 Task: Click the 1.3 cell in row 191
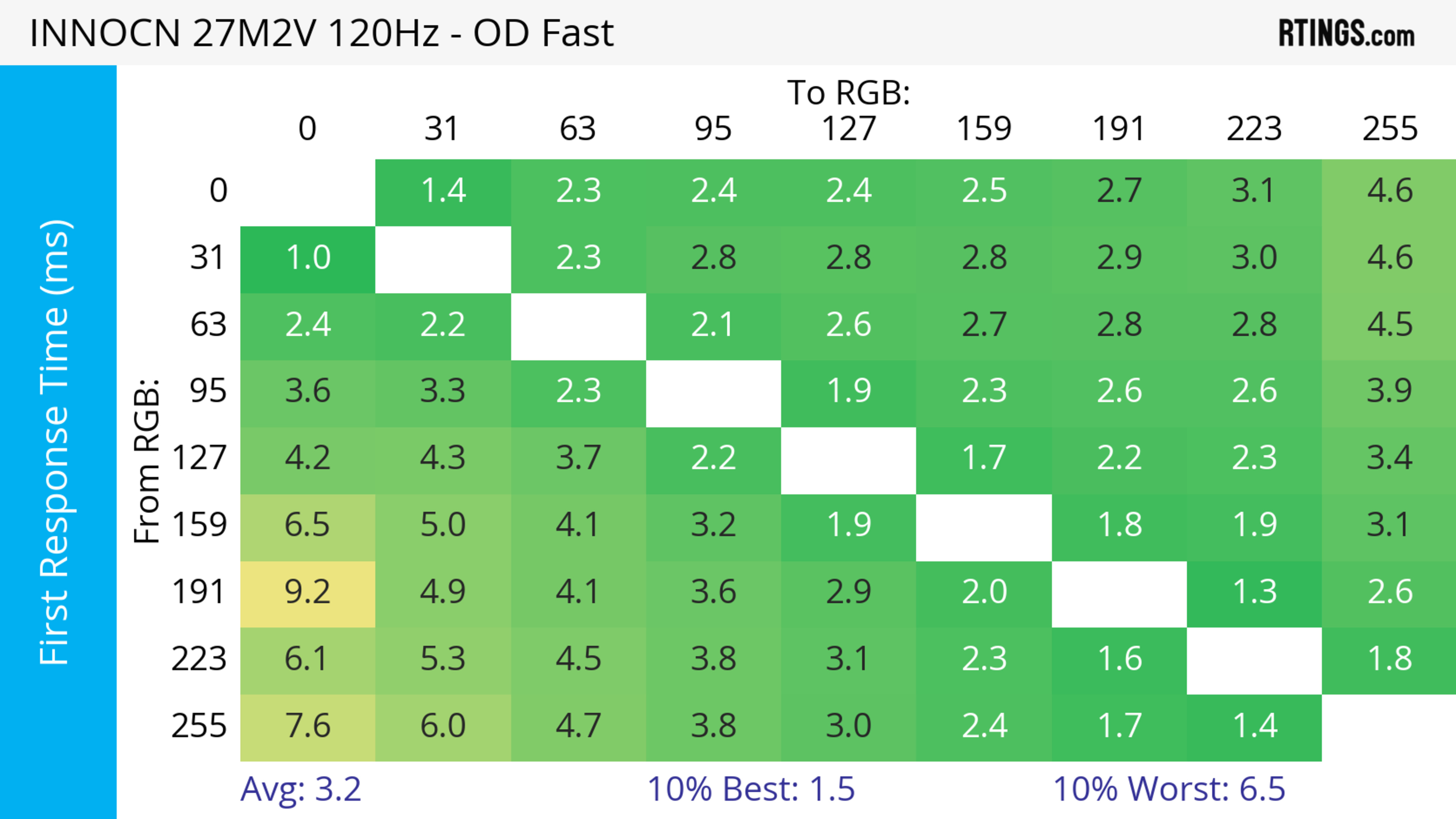[x=1254, y=592]
